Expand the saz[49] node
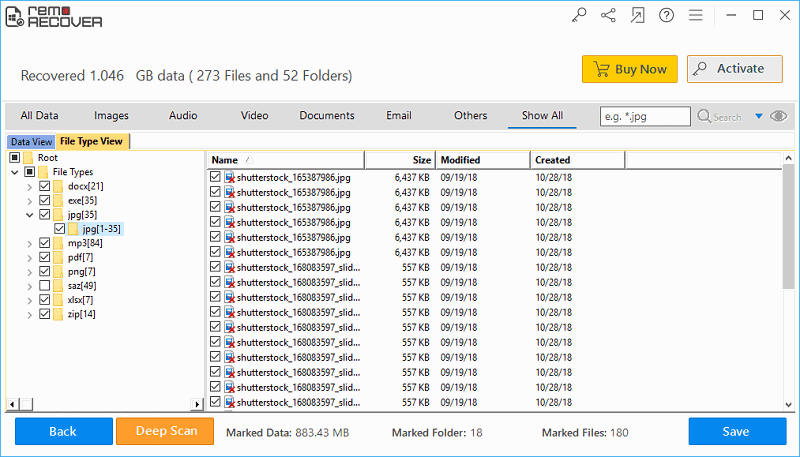The height and width of the screenshot is (457, 800). [x=30, y=286]
